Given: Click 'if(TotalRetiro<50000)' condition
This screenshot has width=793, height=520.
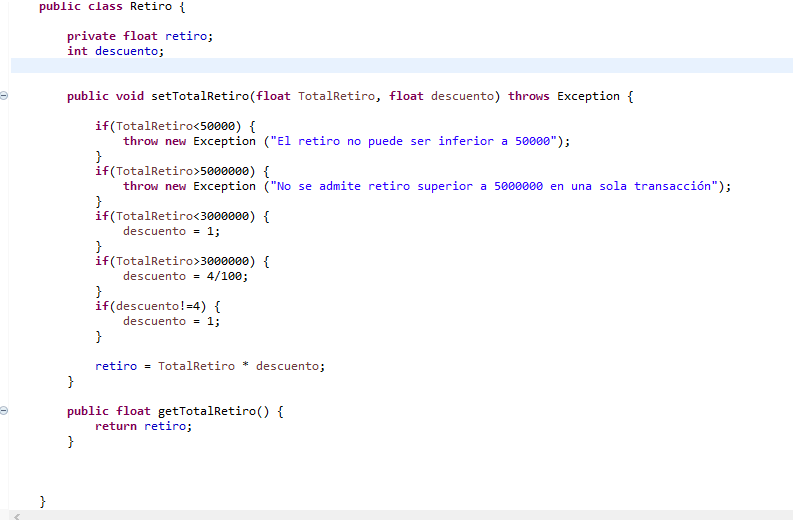Looking at the screenshot, I should 168,126.
